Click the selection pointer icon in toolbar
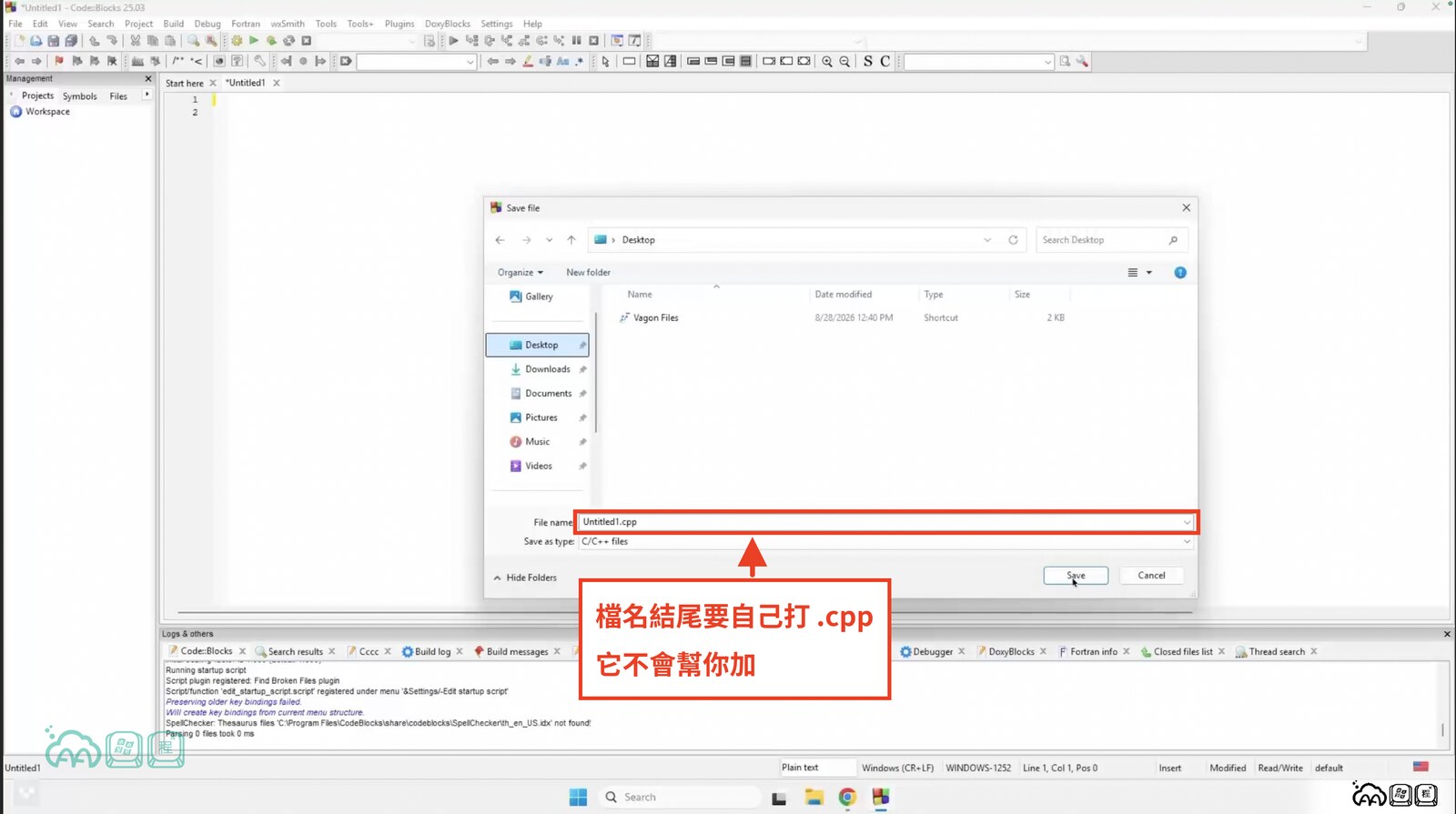1456x814 pixels. (605, 62)
